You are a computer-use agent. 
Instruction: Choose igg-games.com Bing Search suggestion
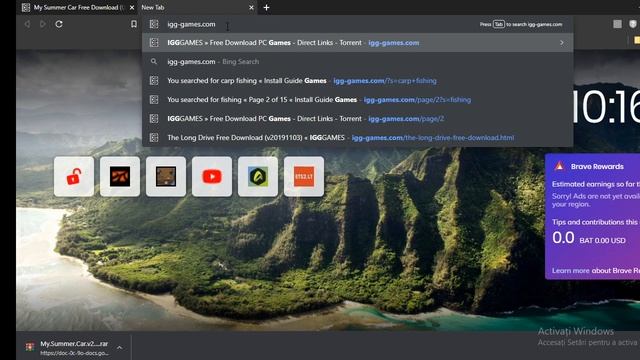[357, 62]
